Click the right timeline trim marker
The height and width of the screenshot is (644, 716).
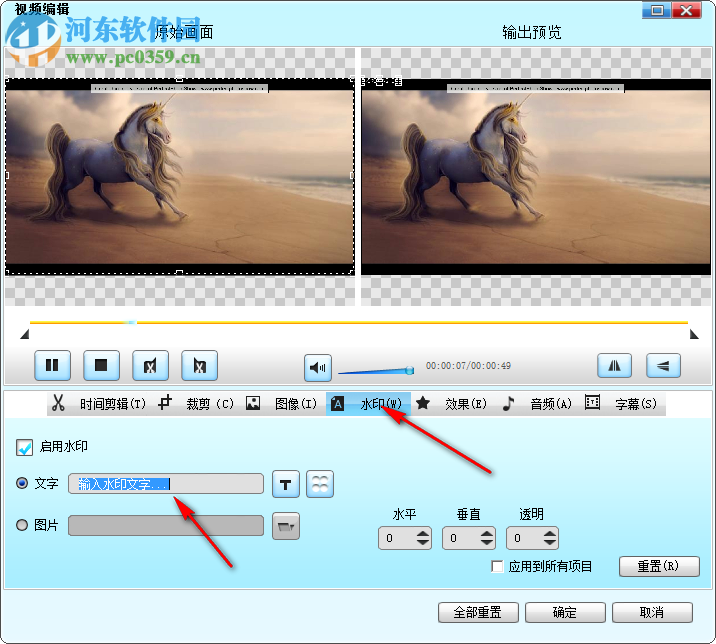pyautogui.click(x=694, y=335)
